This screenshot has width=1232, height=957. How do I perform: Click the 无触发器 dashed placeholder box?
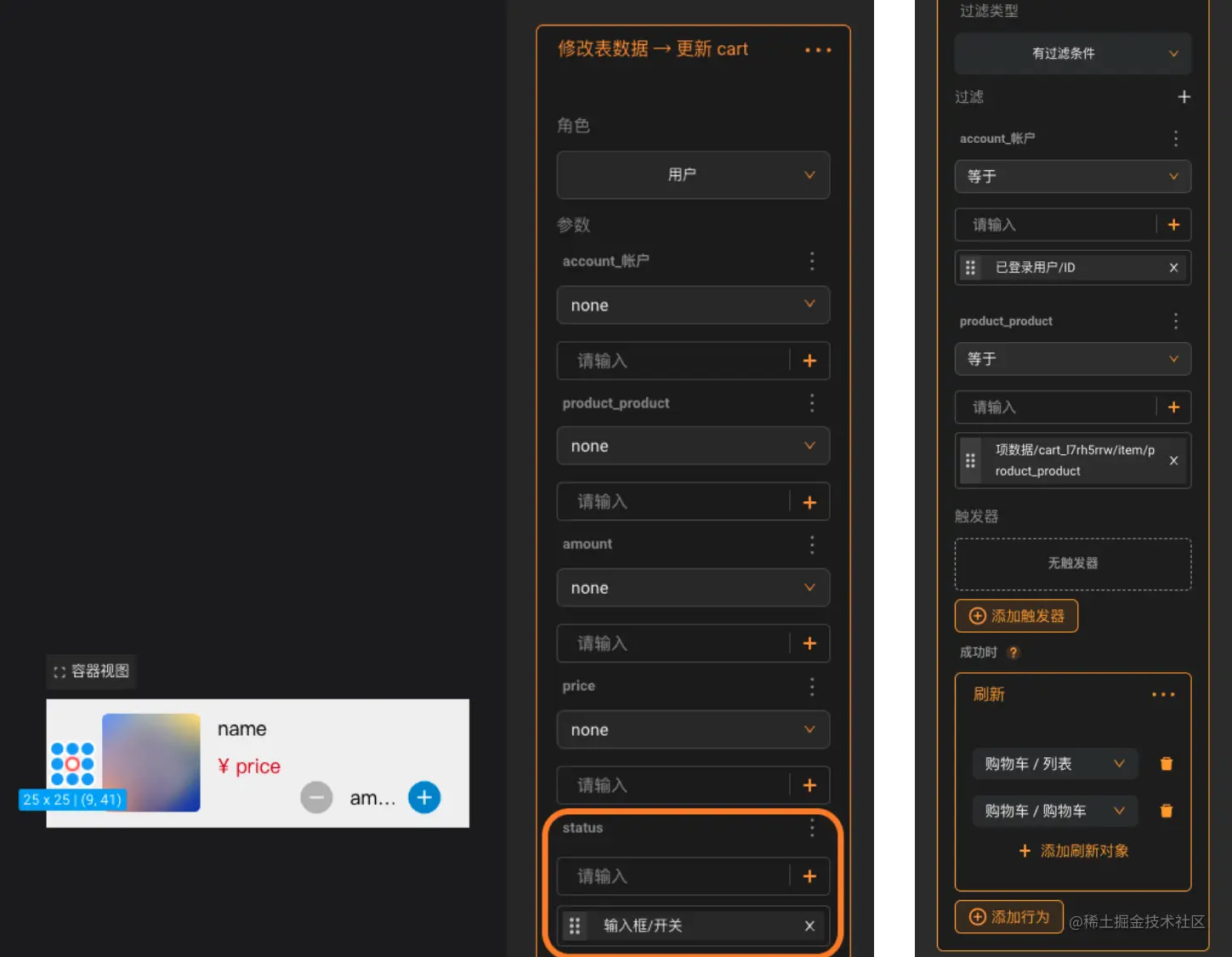[1073, 564]
